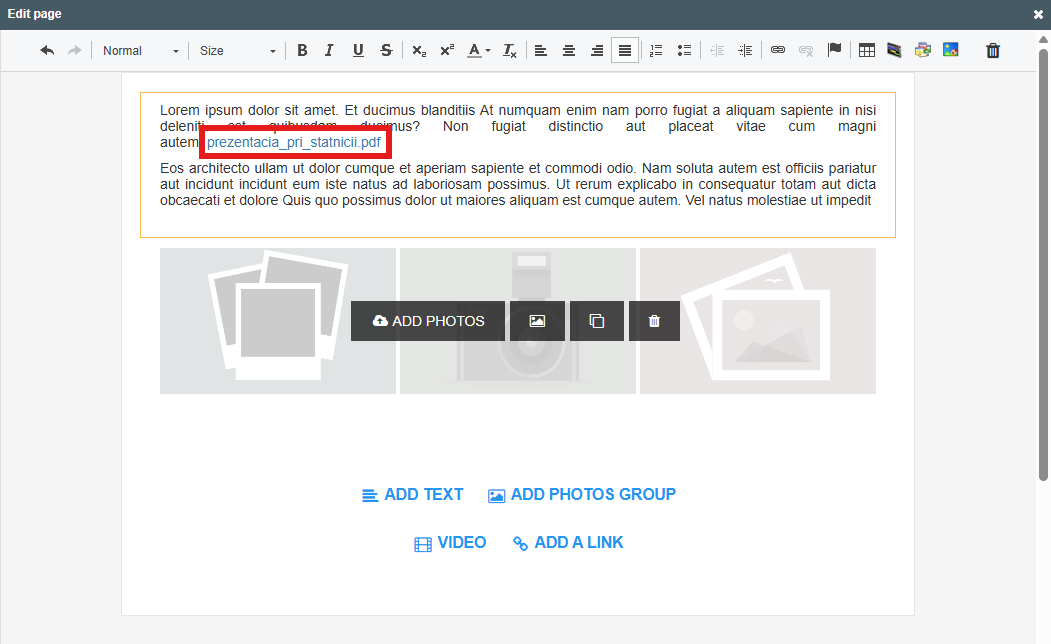
Task: Click the insert link chain icon
Action: tap(778, 51)
